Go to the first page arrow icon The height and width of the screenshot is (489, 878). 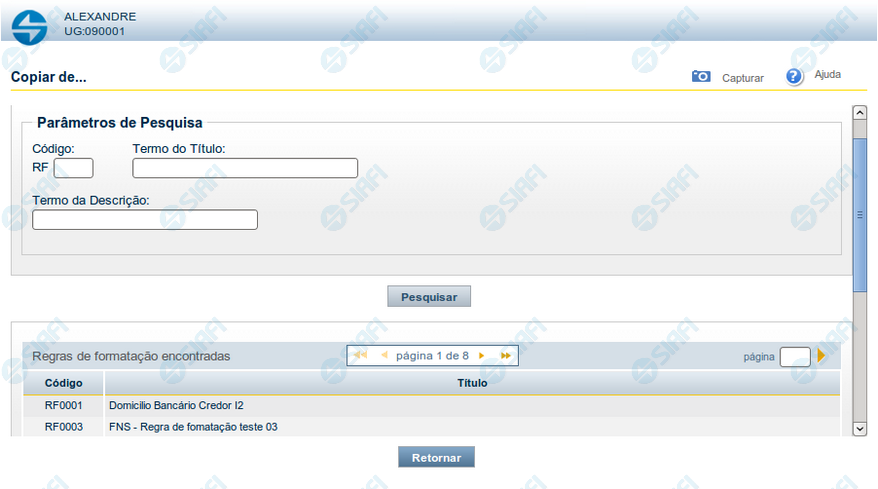point(360,356)
